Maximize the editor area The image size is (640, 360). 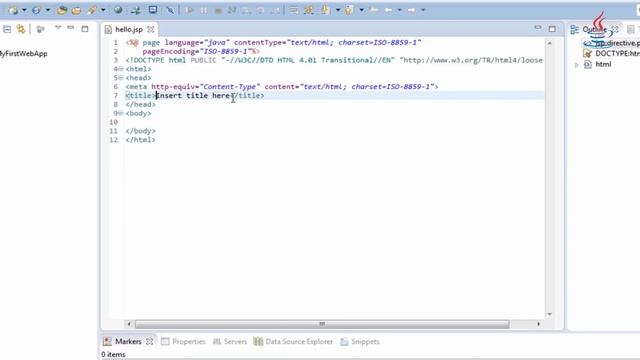click(x=552, y=29)
